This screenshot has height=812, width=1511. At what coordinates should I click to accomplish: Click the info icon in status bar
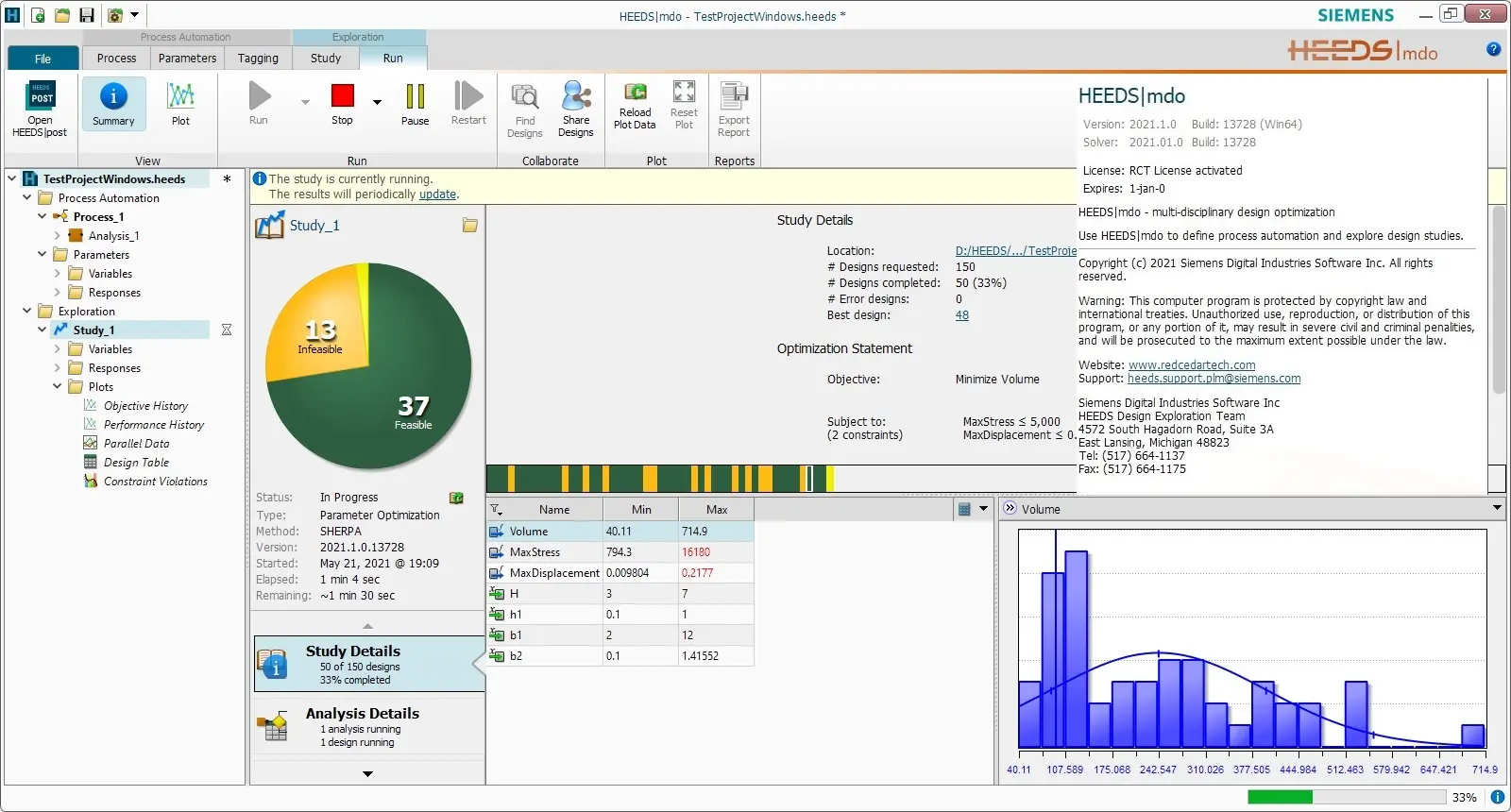tap(1497, 797)
